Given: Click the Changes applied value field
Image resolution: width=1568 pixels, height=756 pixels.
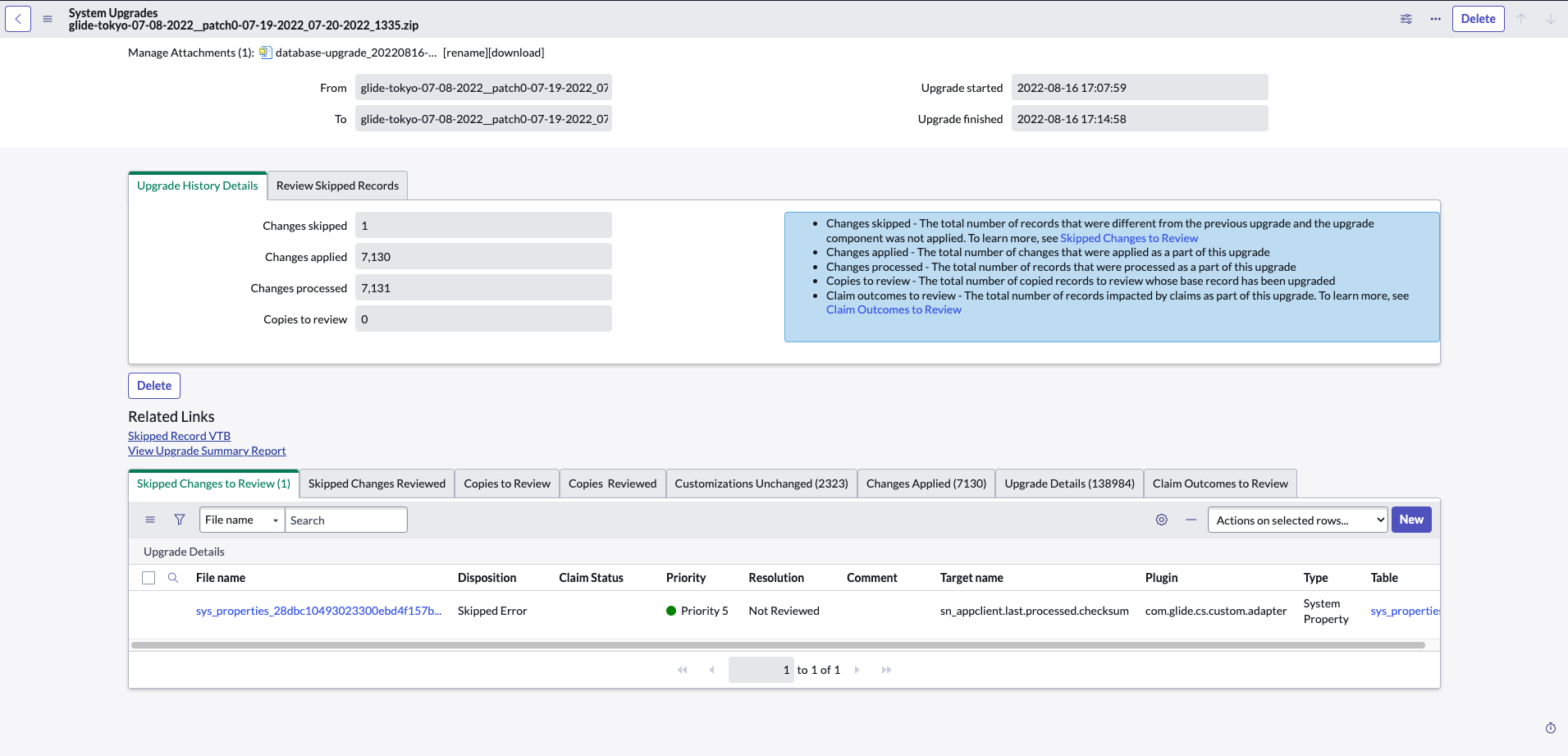Looking at the screenshot, I should tap(483, 257).
